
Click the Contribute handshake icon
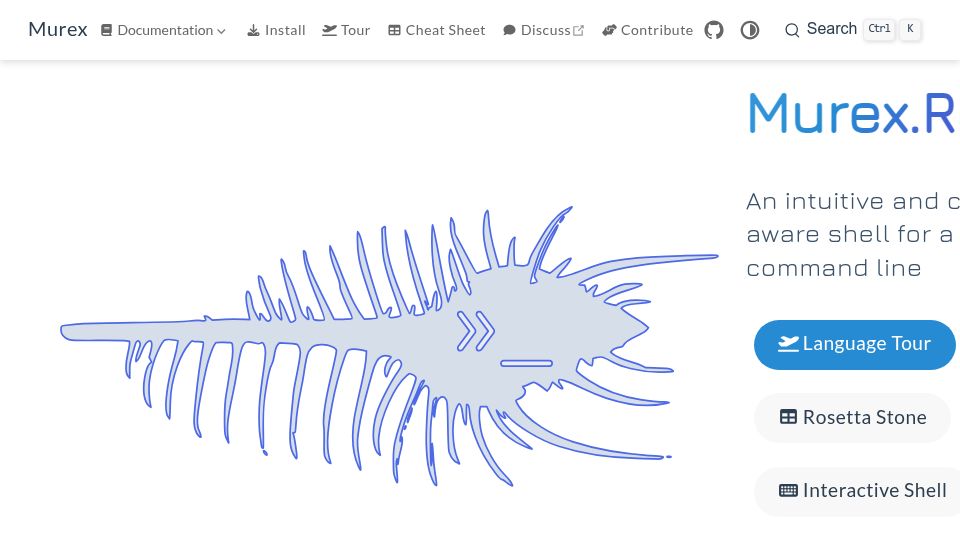(609, 30)
